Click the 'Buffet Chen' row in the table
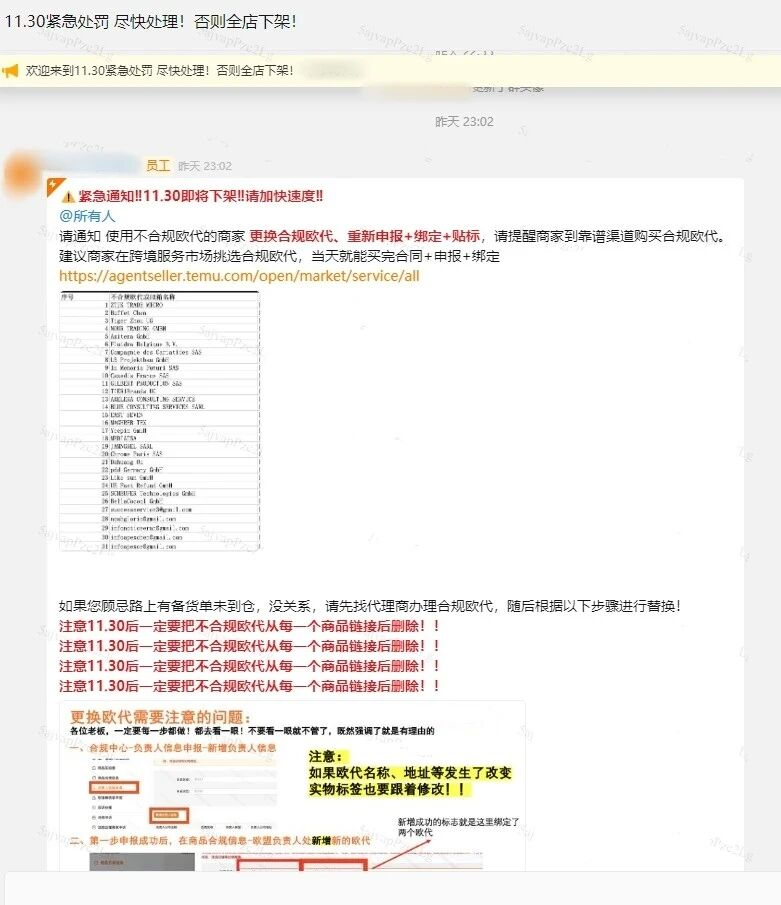This screenshot has height=905, width=781. point(159,312)
